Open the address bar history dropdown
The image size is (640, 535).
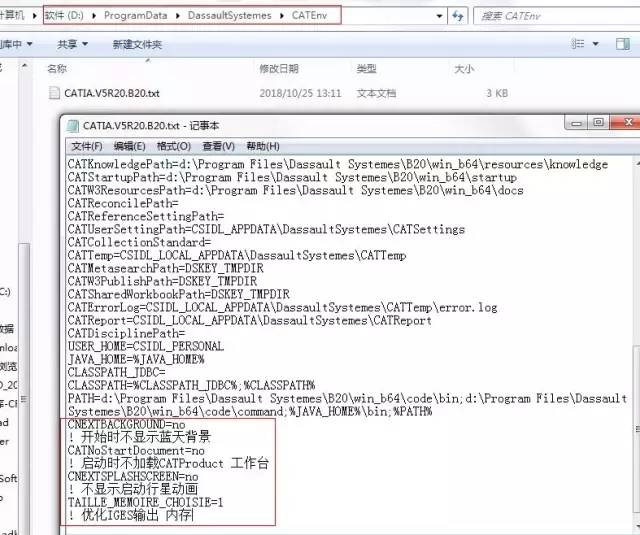click(x=439, y=16)
